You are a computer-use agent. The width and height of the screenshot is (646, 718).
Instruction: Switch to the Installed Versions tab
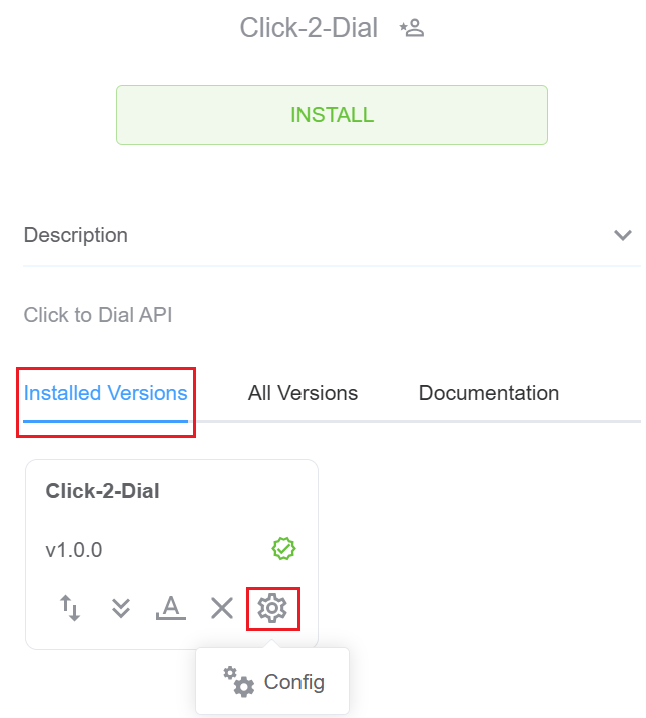pos(106,393)
